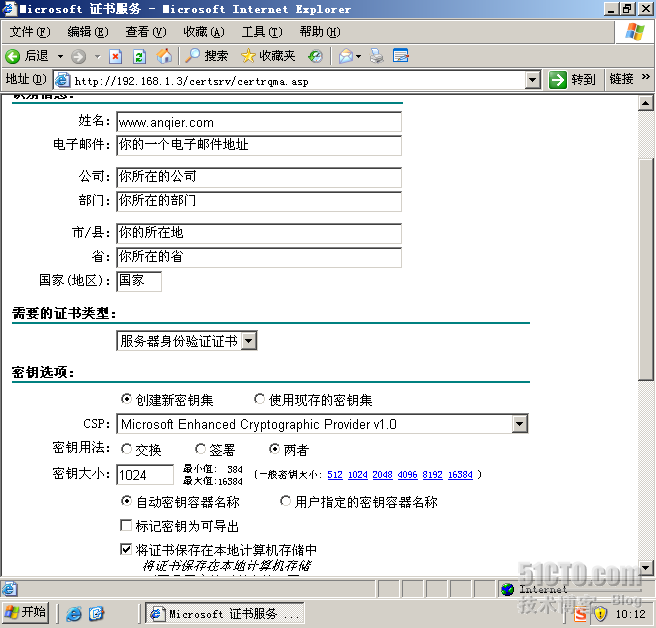This screenshot has width=656, height=628.
Task: Click the Refresh page icon
Action: (139, 56)
